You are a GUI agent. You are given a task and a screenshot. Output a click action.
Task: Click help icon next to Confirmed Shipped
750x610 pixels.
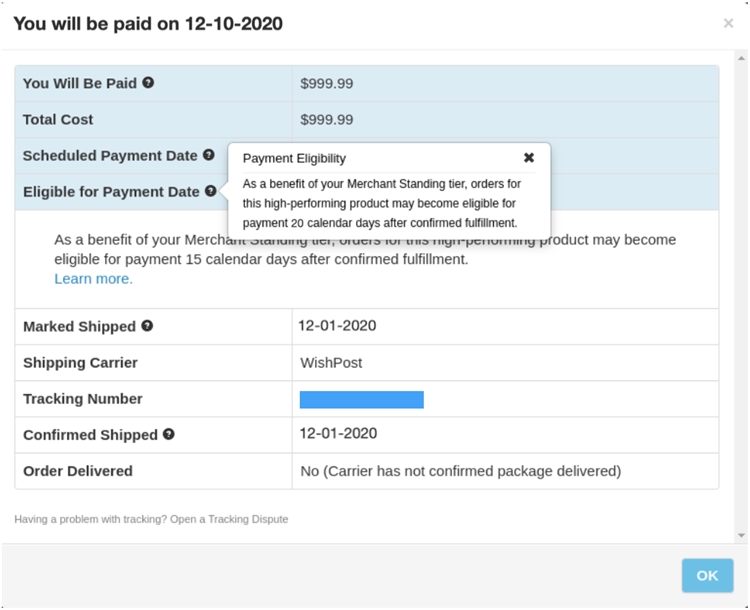pyautogui.click(x=169, y=434)
